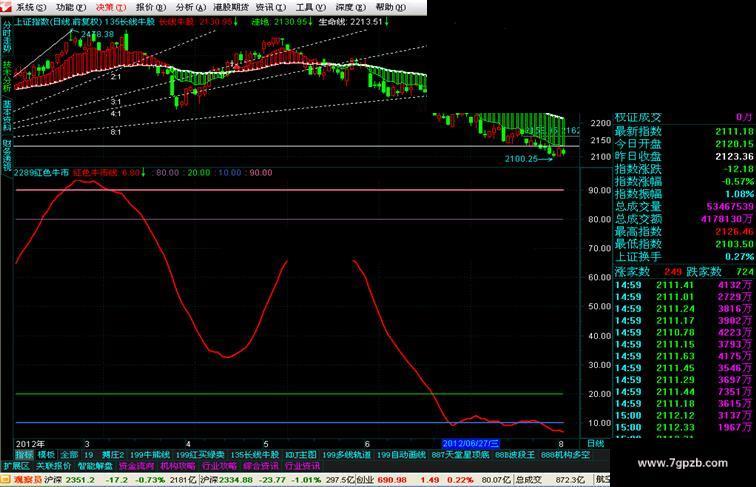The image size is (756, 487).
Task: Select the 简庄2 indicator tab
Action: [113, 455]
